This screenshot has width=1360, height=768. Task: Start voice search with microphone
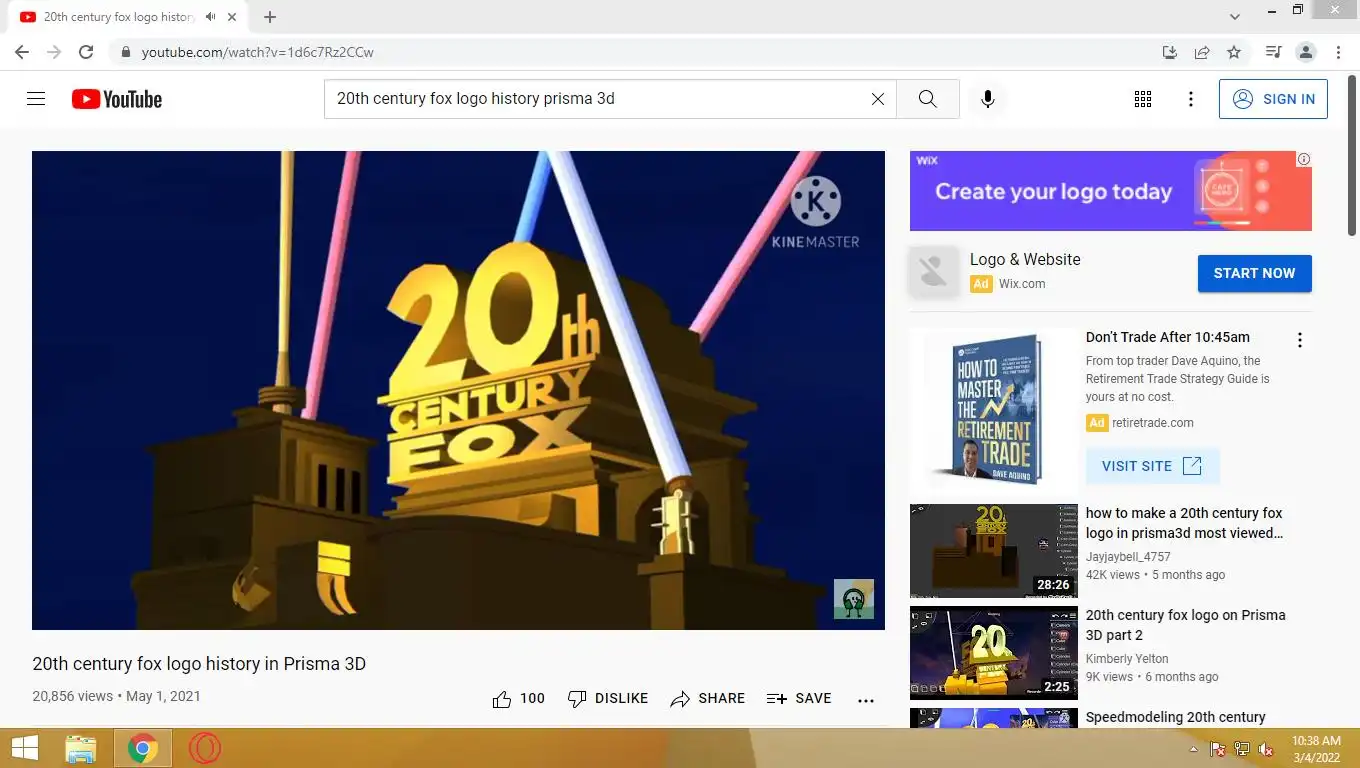pos(988,99)
